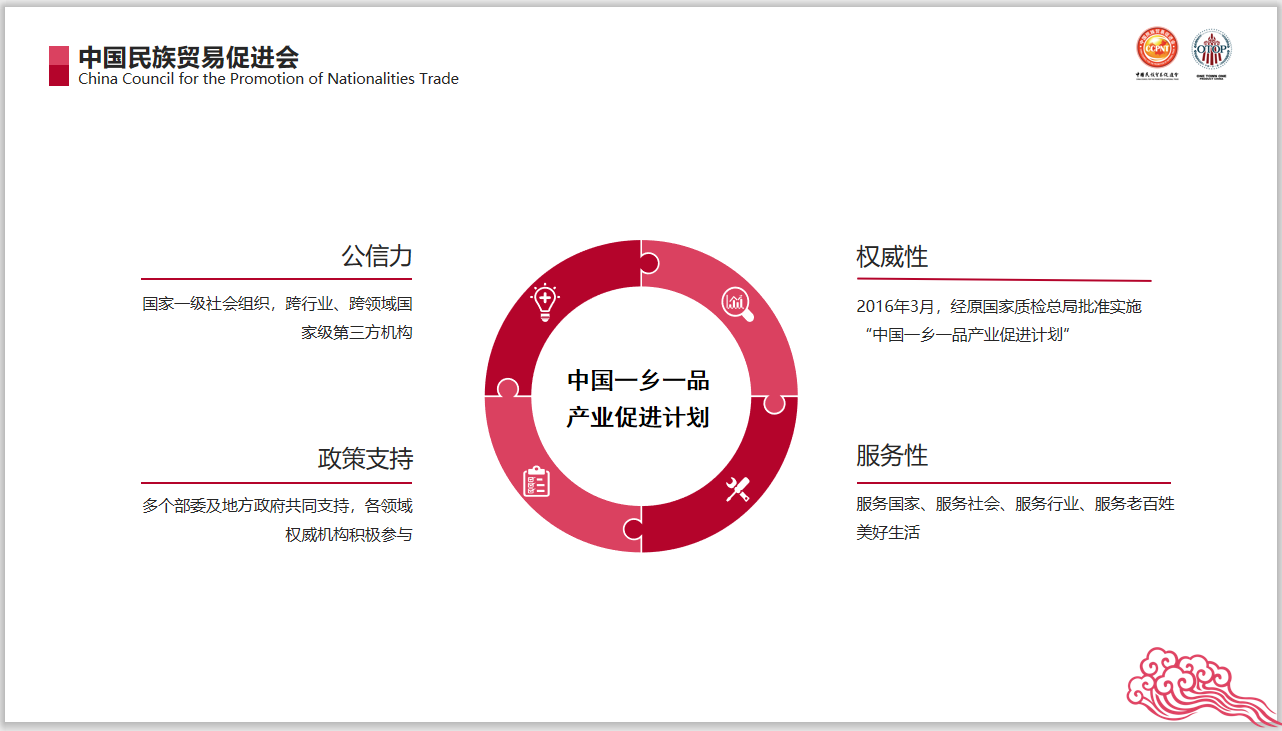Click the wrench and screwdriver tools icon
Viewport: 1282px width, 731px height.
[738, 489]
